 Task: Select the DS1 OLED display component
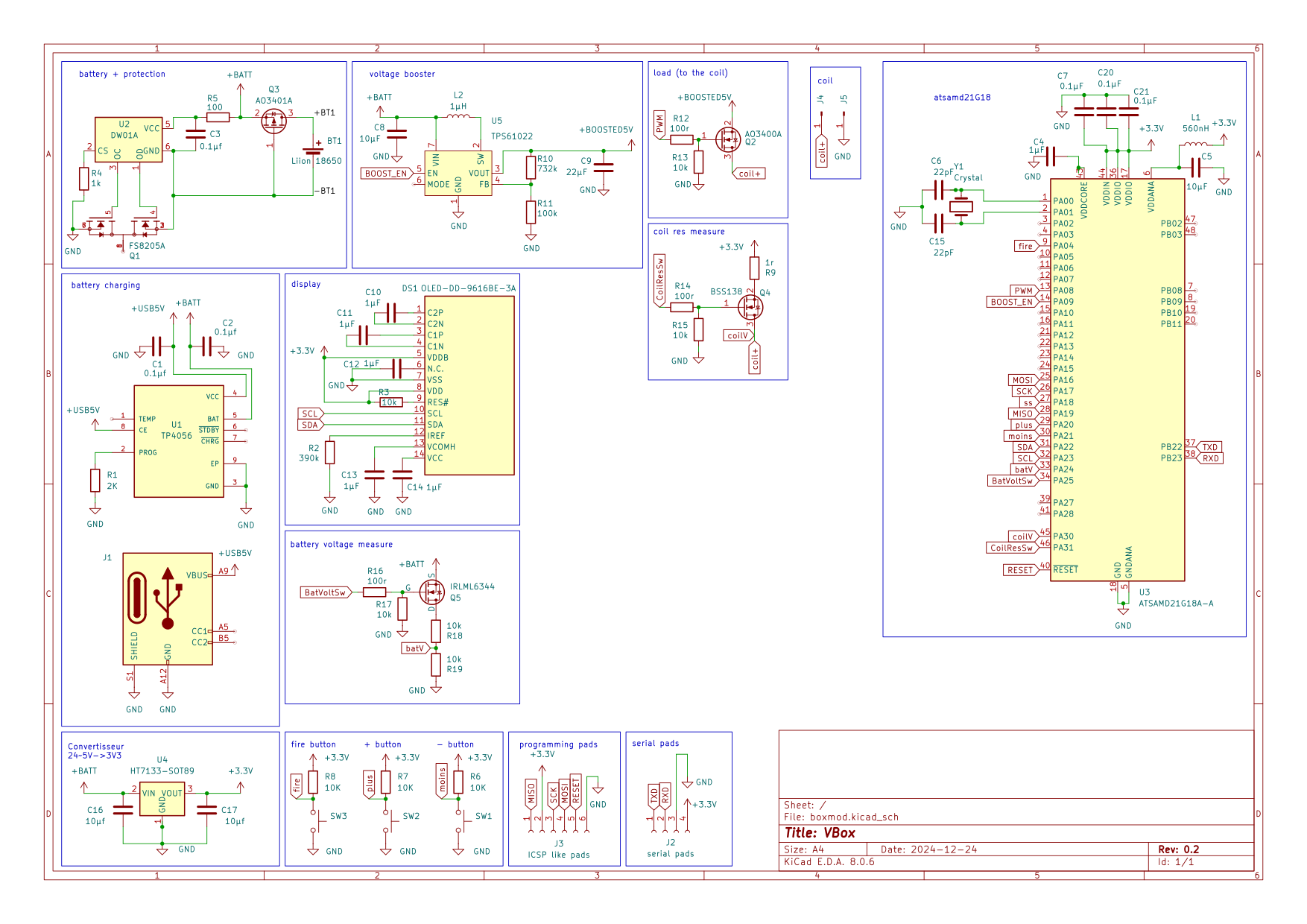469,385
